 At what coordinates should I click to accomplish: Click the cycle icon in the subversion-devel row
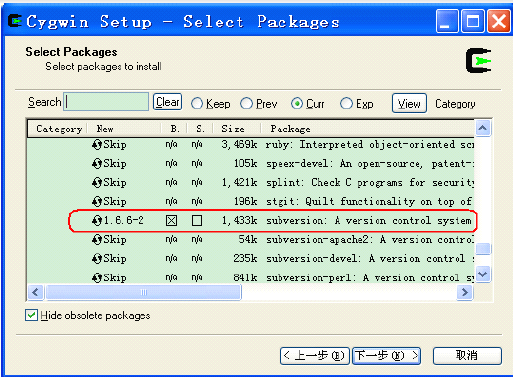pyautogui.click(x=97, y=259)
